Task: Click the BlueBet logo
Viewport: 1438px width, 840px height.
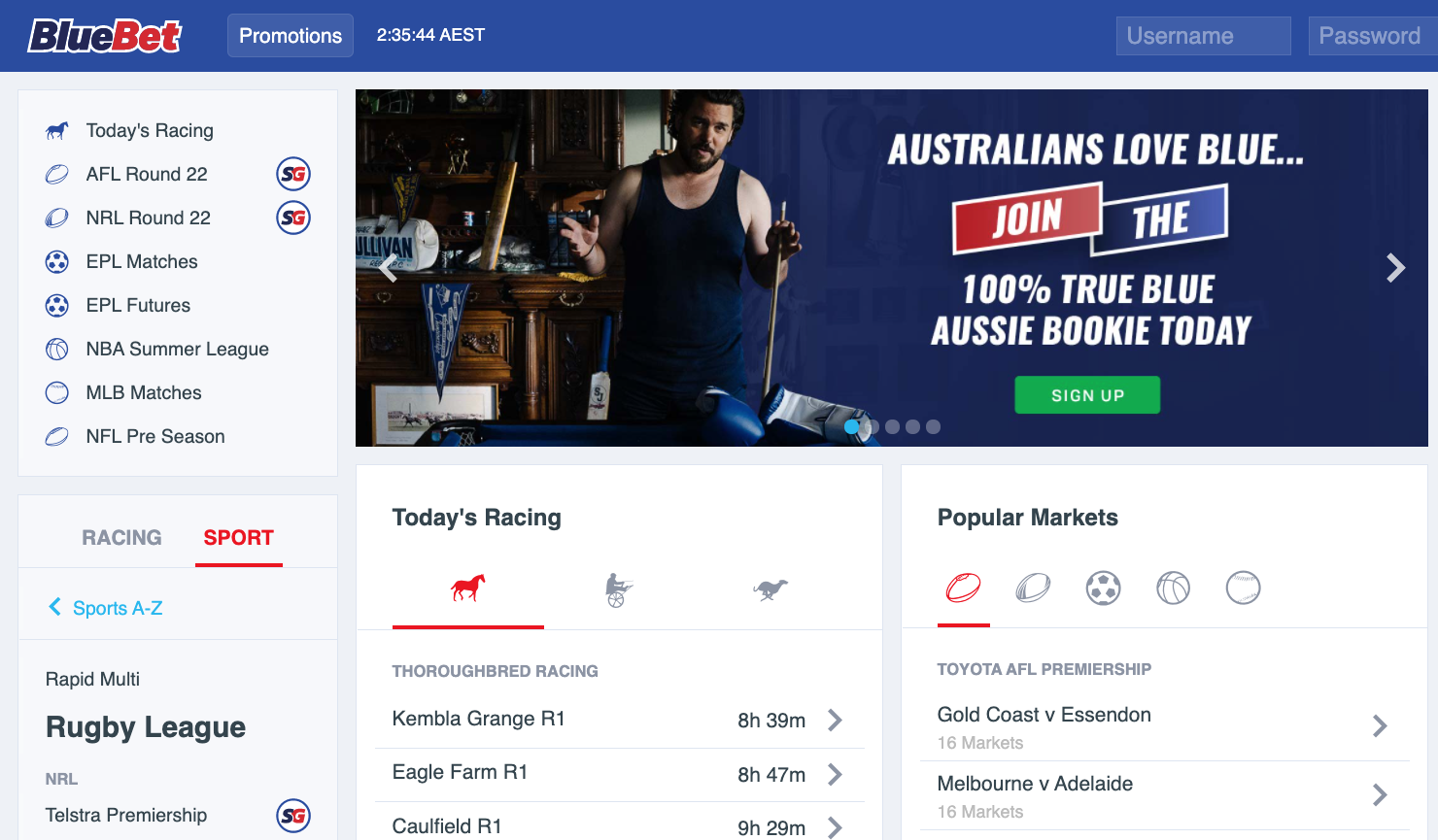Action: pos(105,36)
